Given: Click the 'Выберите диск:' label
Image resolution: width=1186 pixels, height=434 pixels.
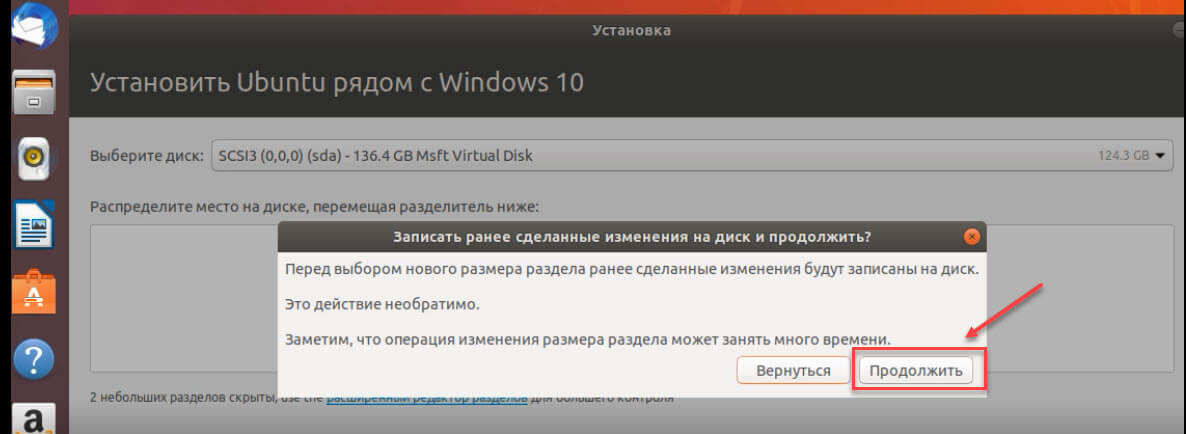Looking at the screenshot, I should click(x=147, y=157).
